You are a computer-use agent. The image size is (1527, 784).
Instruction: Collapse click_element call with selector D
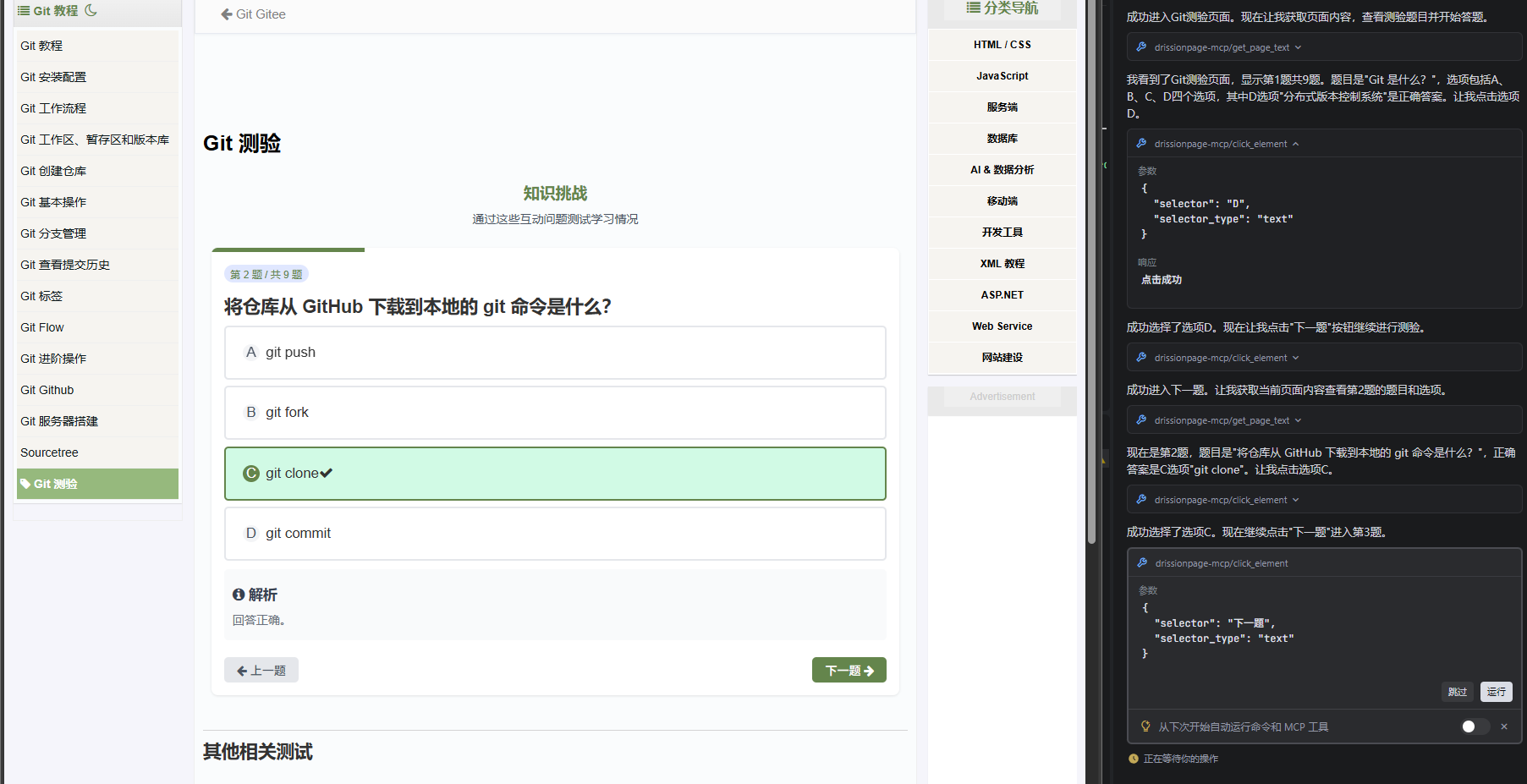(x=1295, y=144)
